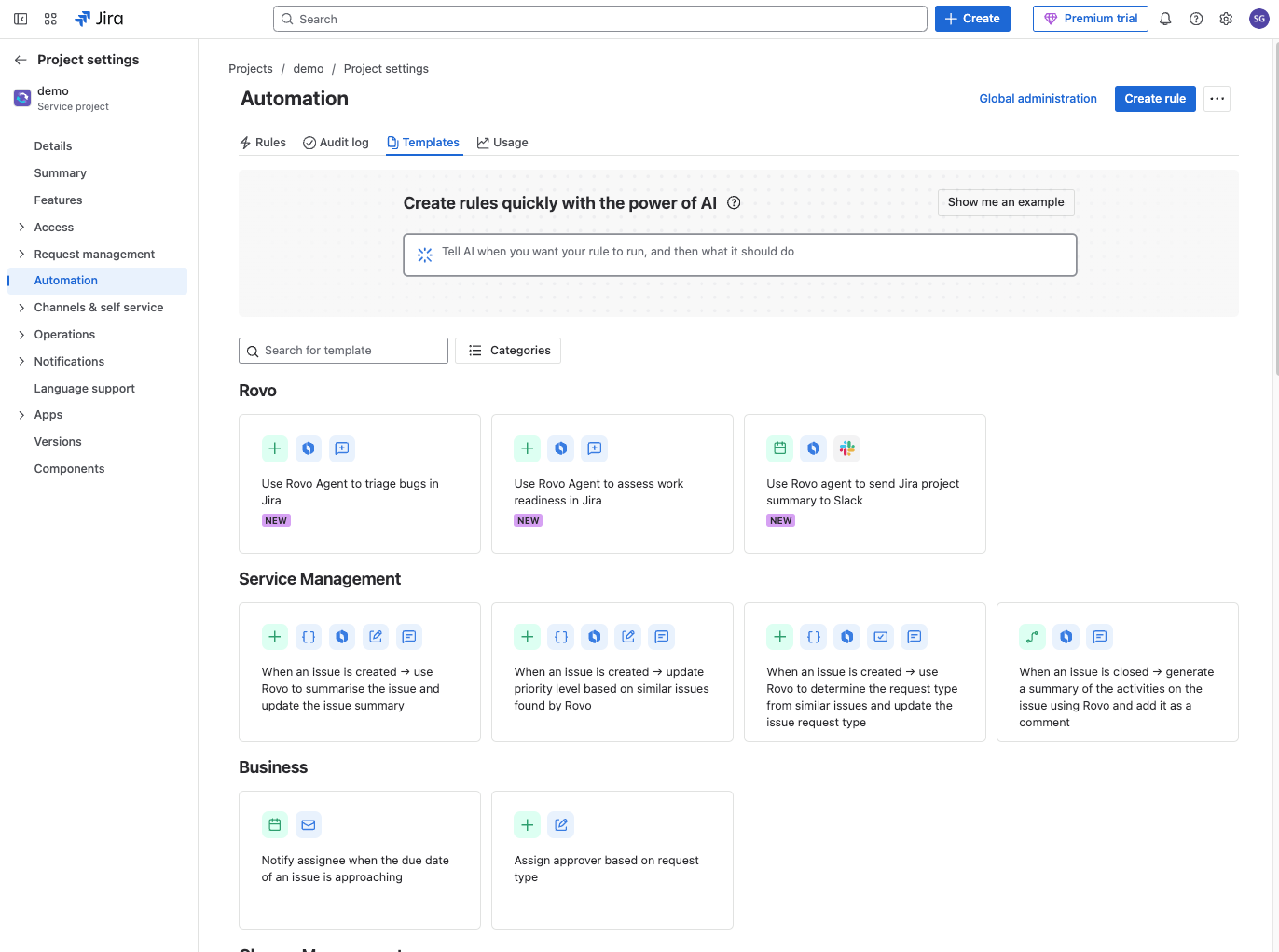Go back with the Project settings arrow
The width and height of the screenshot is (1279, 952).
point(21,60)
